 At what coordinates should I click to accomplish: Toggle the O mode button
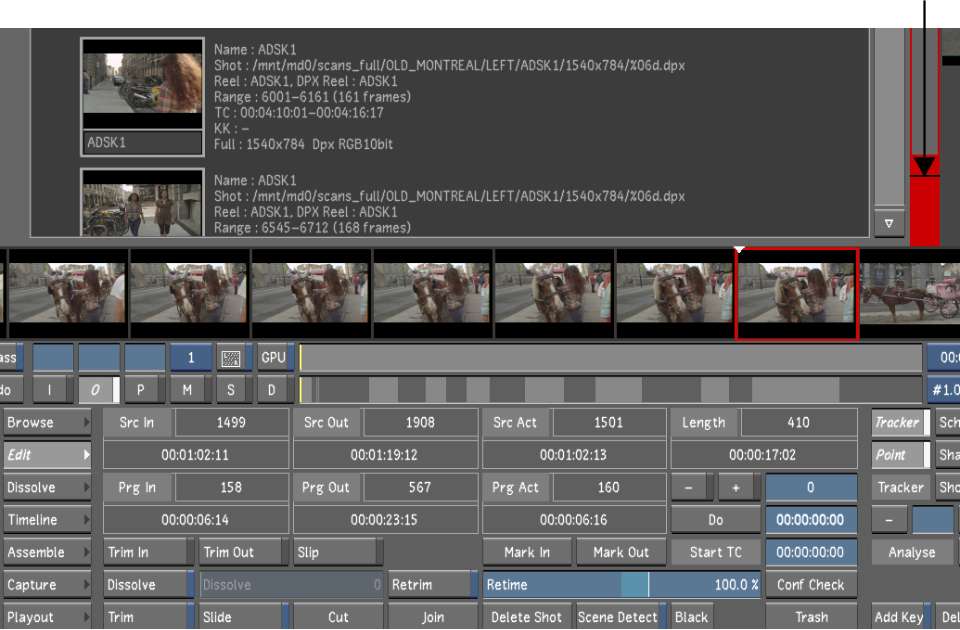click(97, 390)
